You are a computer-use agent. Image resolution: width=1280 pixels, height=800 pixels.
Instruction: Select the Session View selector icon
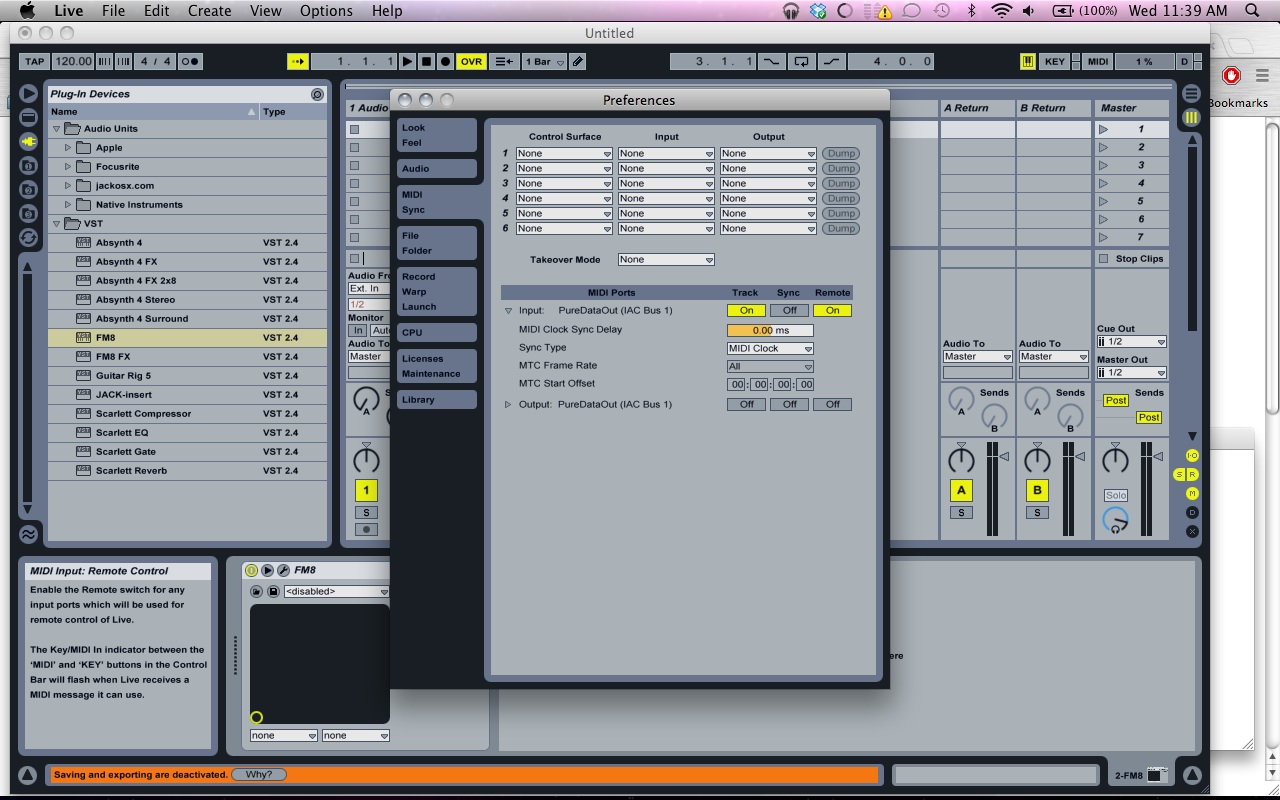[x=1191, y=117]
